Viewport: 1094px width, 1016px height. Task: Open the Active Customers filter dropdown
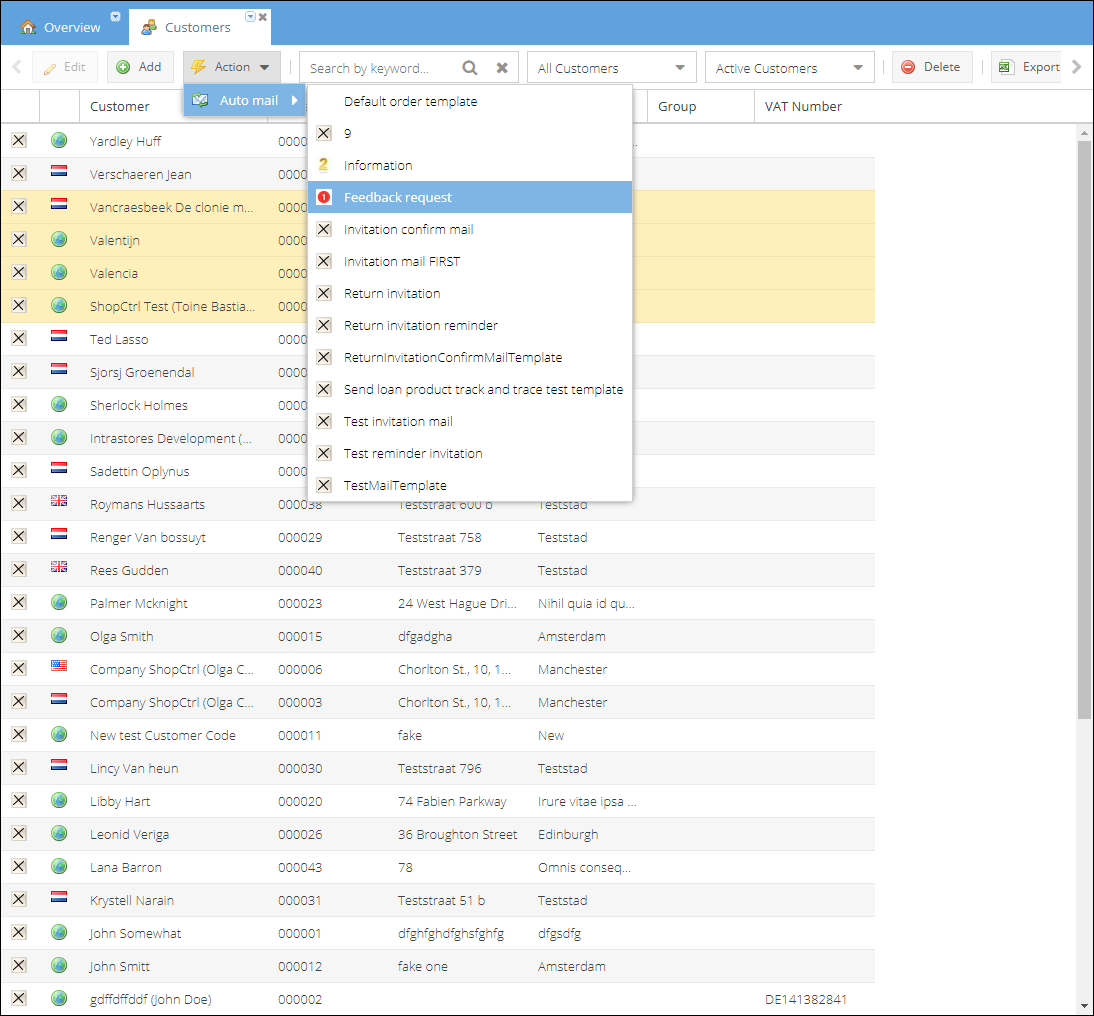790,68
